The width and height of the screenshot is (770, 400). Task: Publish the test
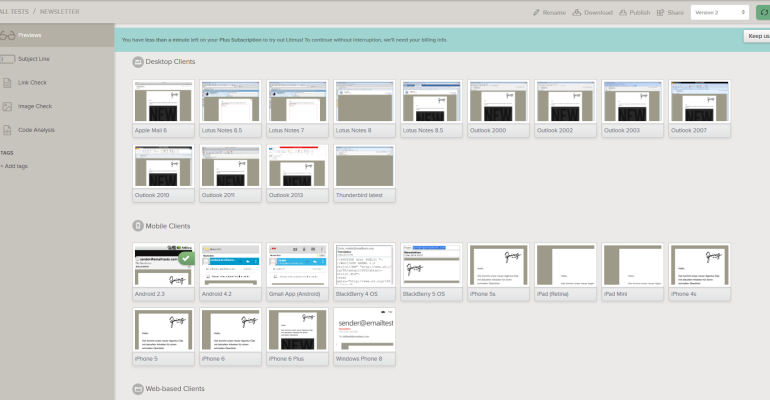(x=634, y=12)
